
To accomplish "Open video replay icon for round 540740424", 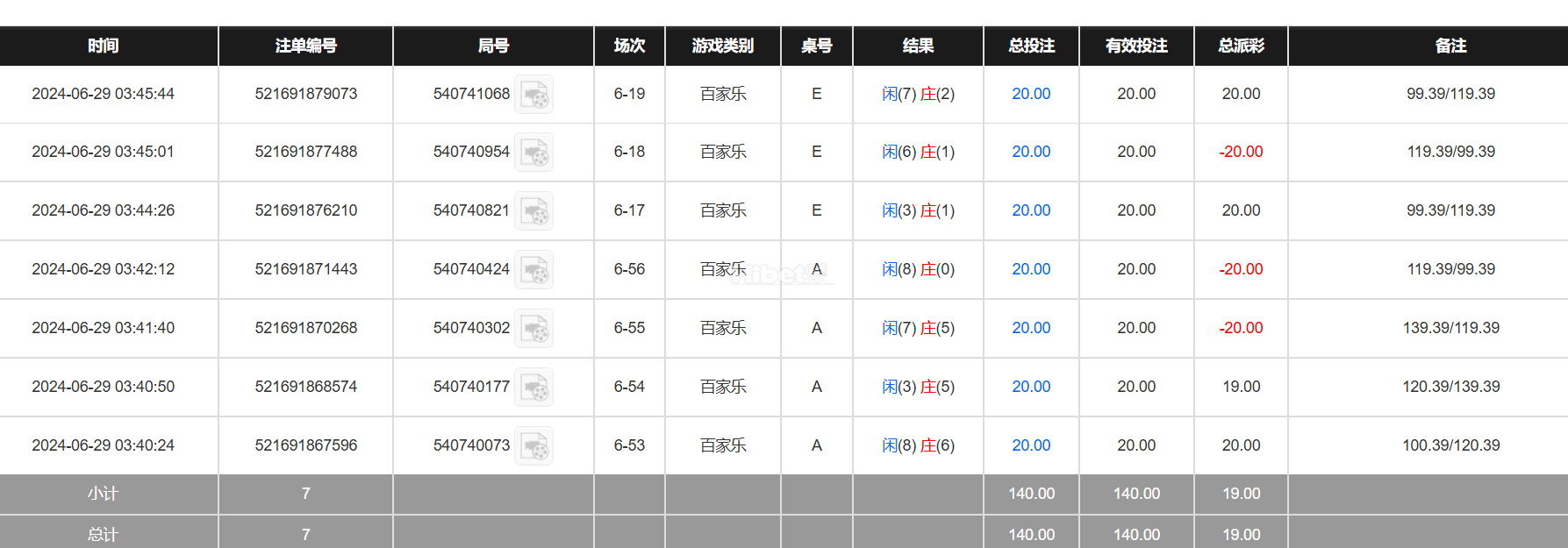I will click(533, 270).
